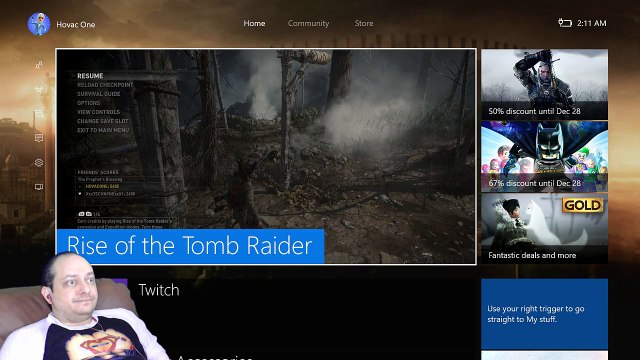Switch to the Store tab
The width and height of the screenshot is (640, 360).
[364, 23]
